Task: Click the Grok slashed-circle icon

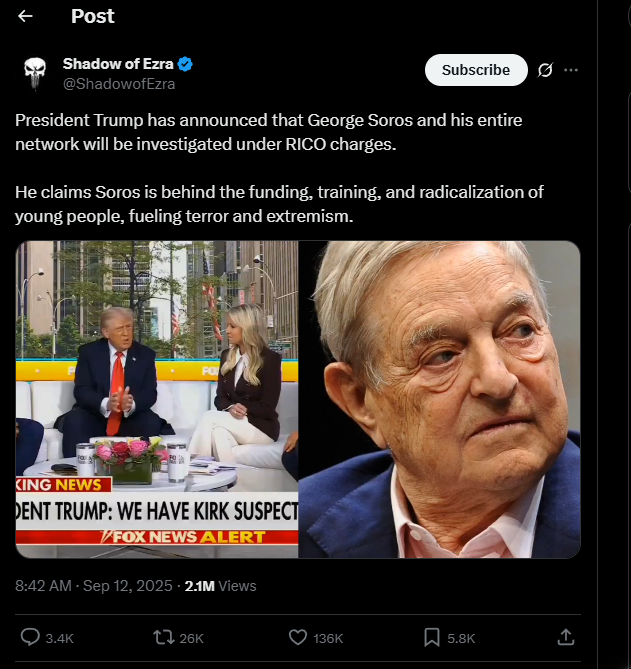Action: coord(545,70)
